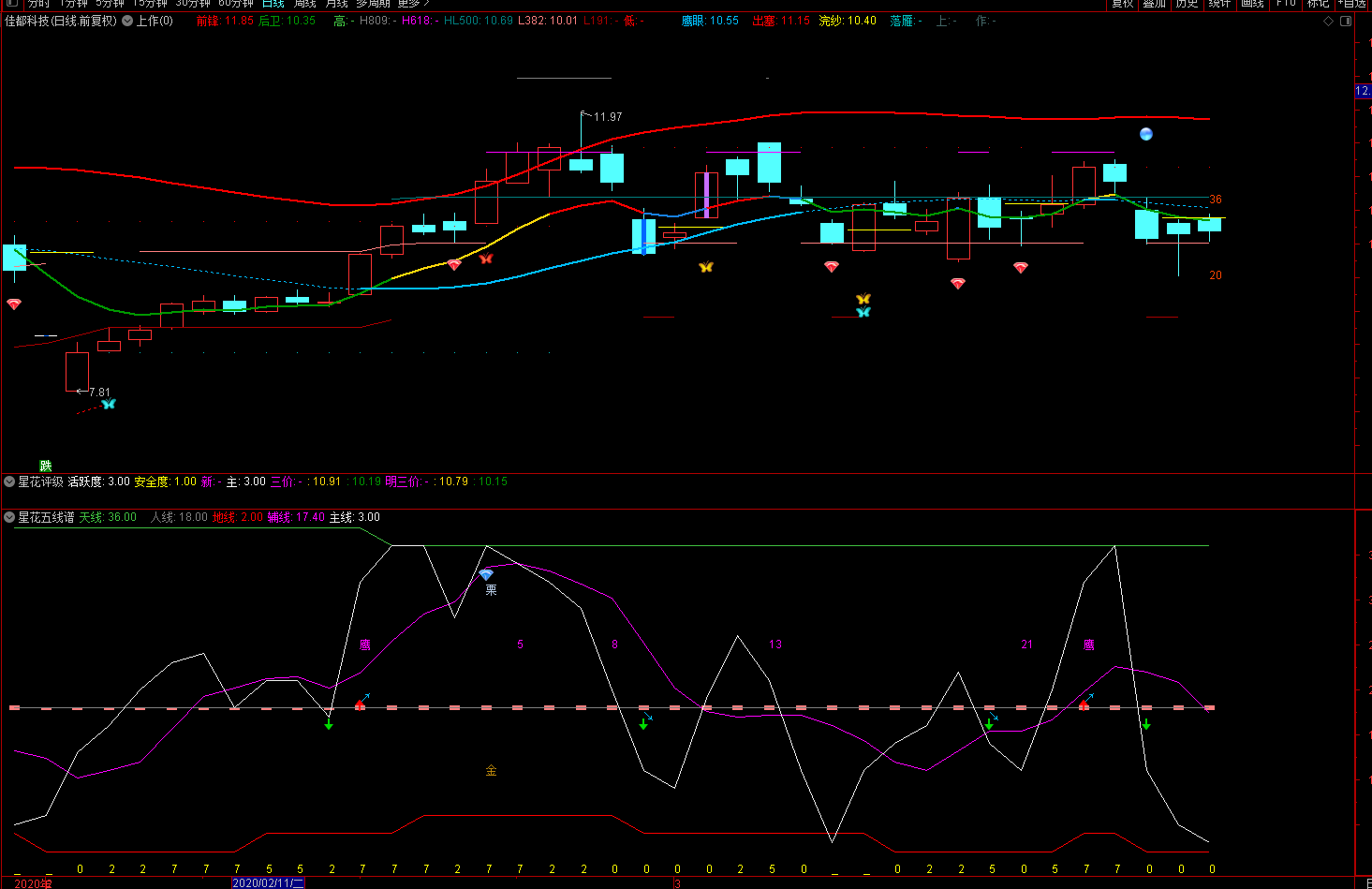
Task: Click the window layout icon left of 分时
Action: (12, 4)
